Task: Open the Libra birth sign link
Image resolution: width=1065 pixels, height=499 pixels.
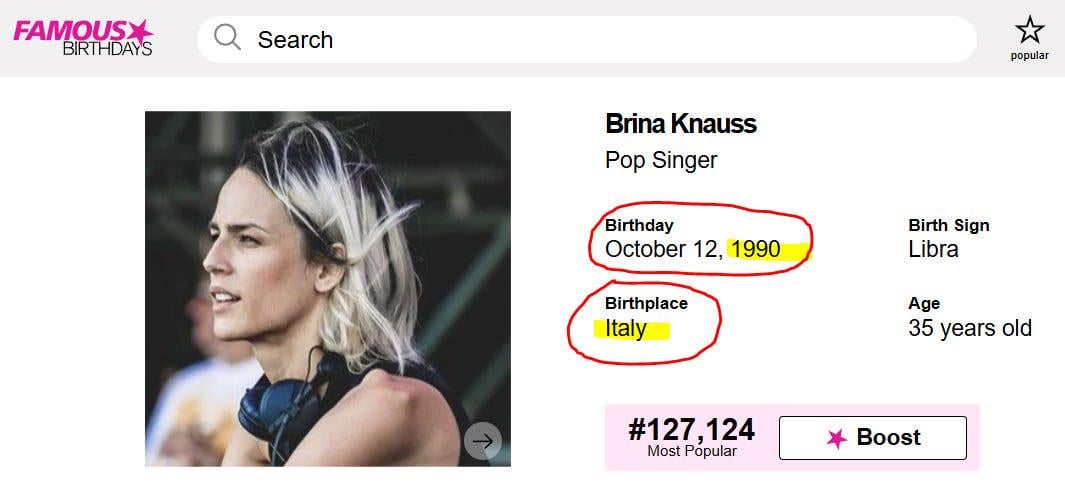Action: point(933,249)
